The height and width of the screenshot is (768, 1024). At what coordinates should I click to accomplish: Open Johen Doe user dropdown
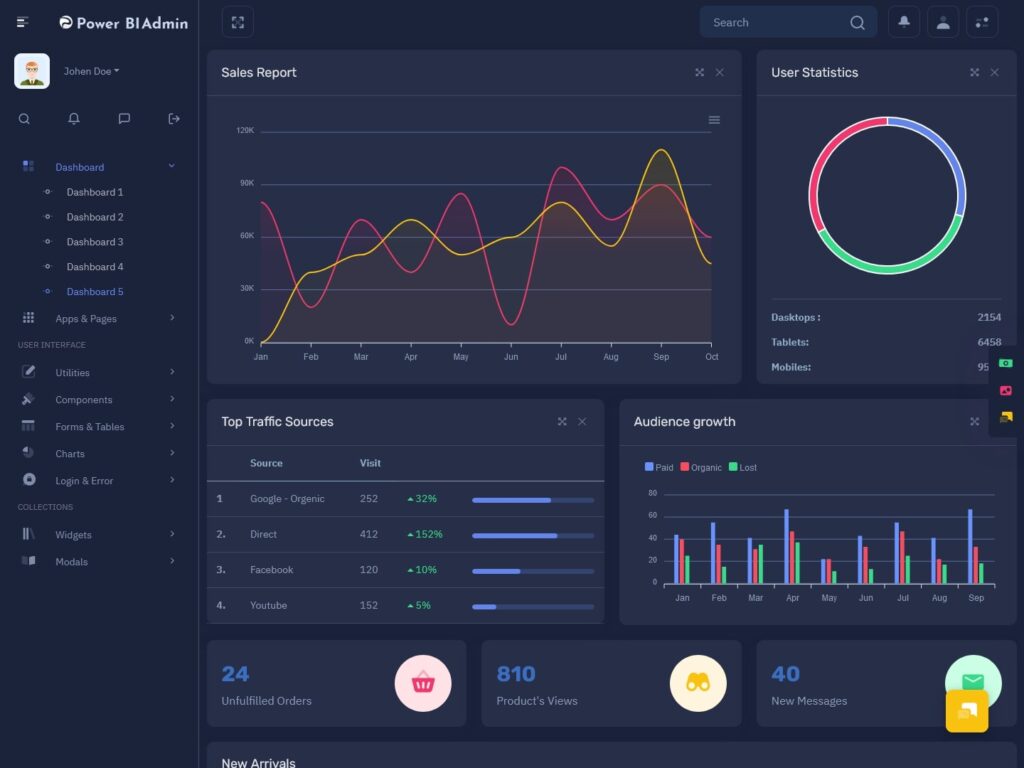pos(91,71)
